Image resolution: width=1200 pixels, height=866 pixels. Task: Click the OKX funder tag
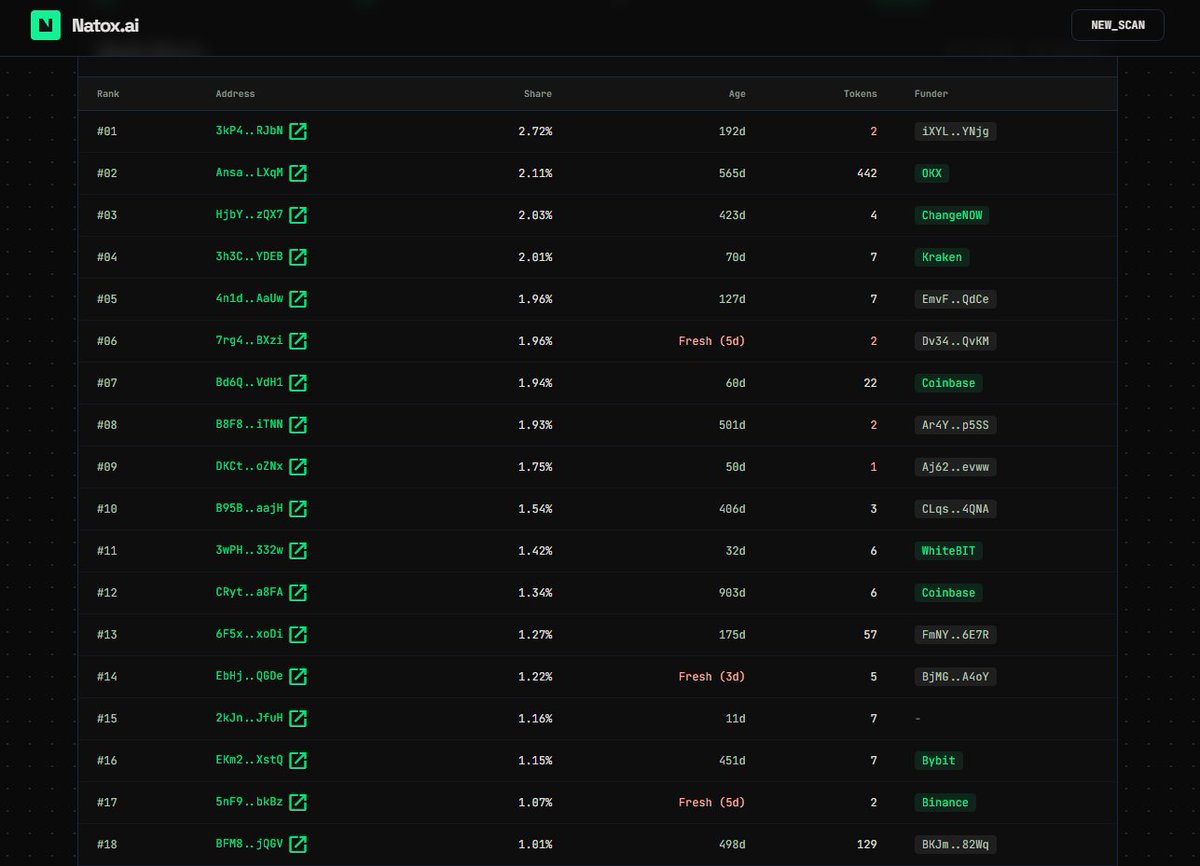[932, 173]
